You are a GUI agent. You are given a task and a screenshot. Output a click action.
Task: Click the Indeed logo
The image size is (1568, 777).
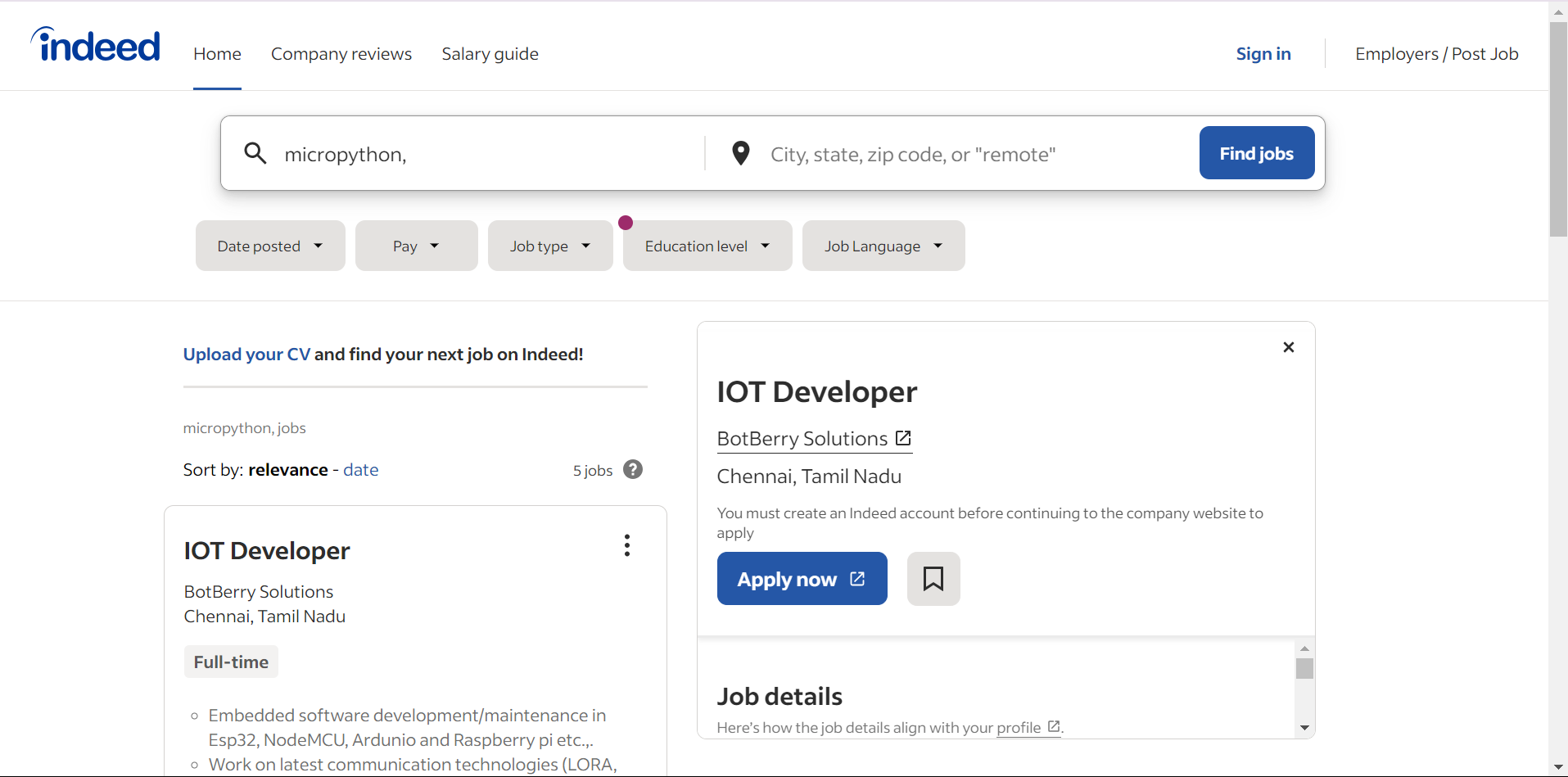[x=94, y=45]
